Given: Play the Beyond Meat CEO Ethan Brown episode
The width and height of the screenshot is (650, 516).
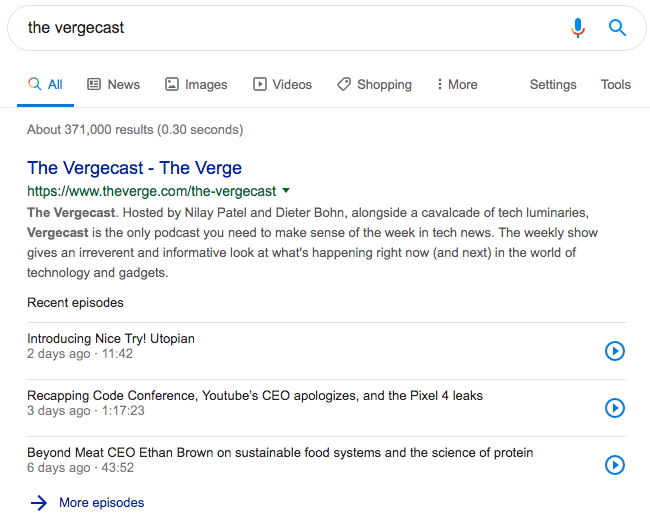Looking at the screenshot, I should click(614, 465).
